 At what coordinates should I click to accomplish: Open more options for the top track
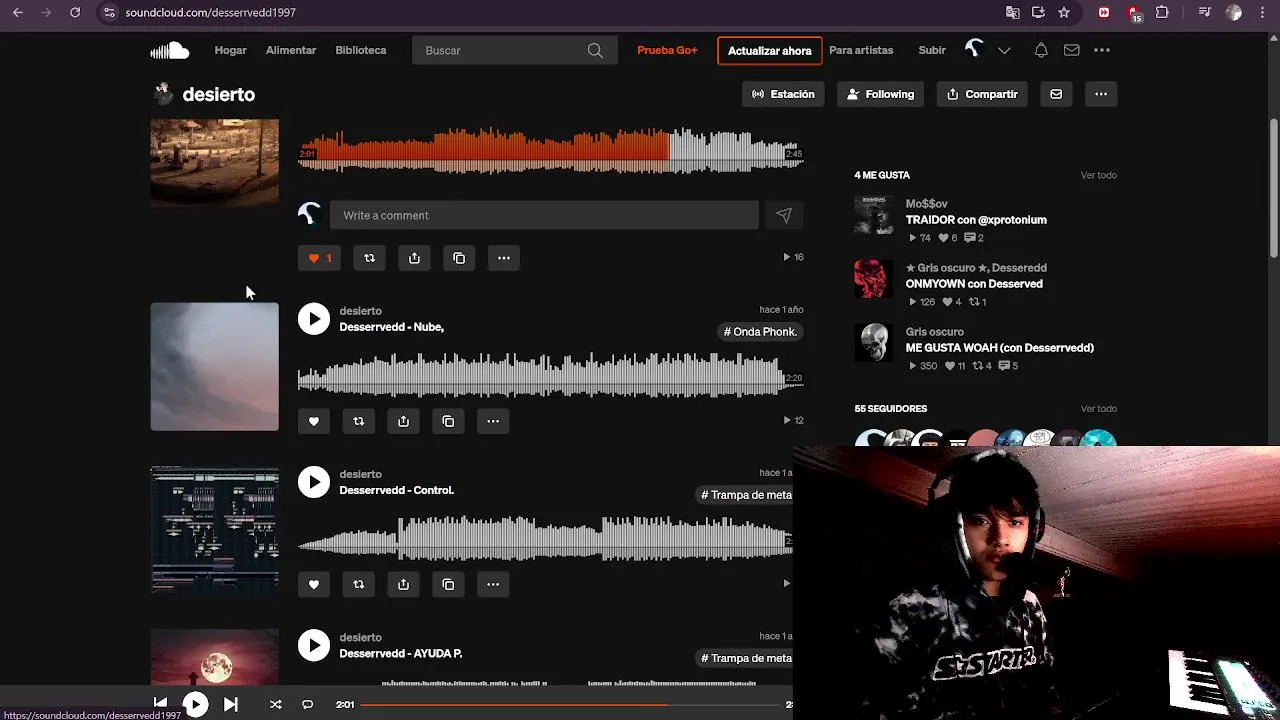point(504,258)
